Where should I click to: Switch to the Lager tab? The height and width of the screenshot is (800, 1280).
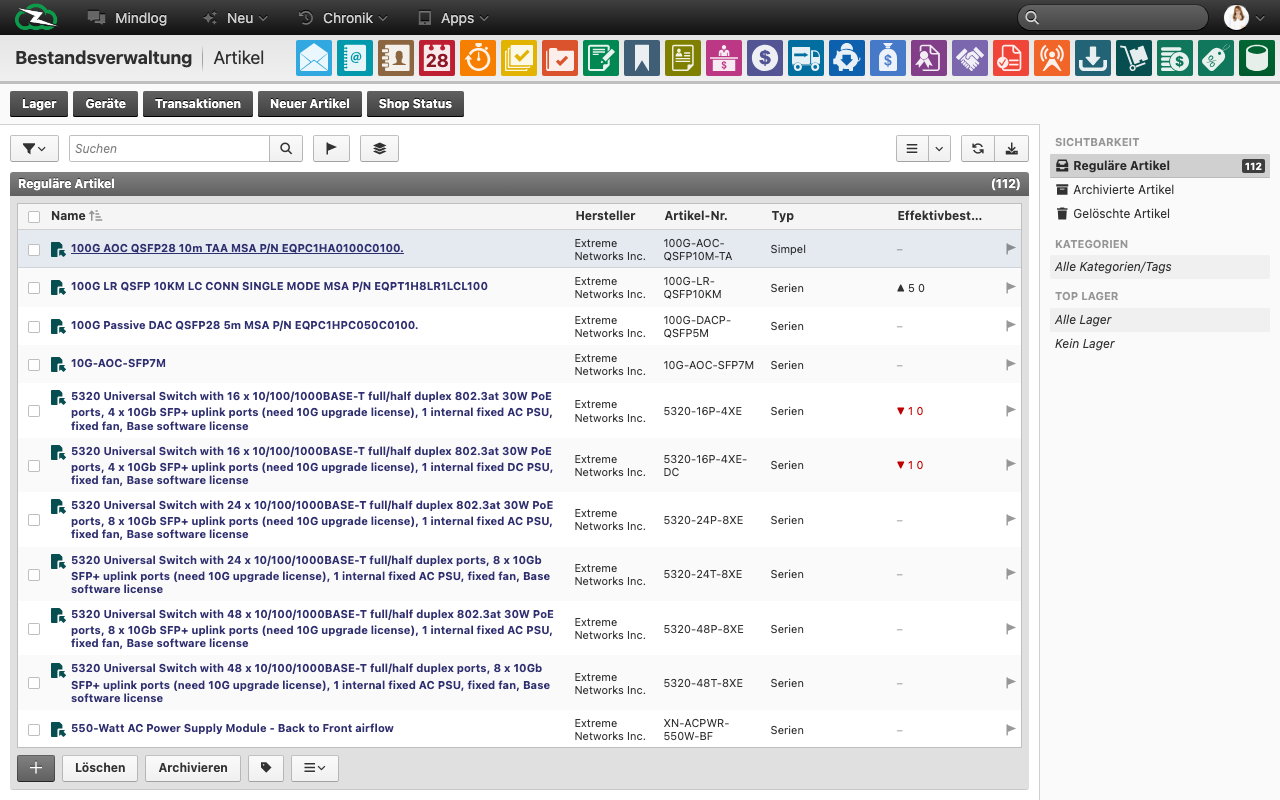point(39,104)
